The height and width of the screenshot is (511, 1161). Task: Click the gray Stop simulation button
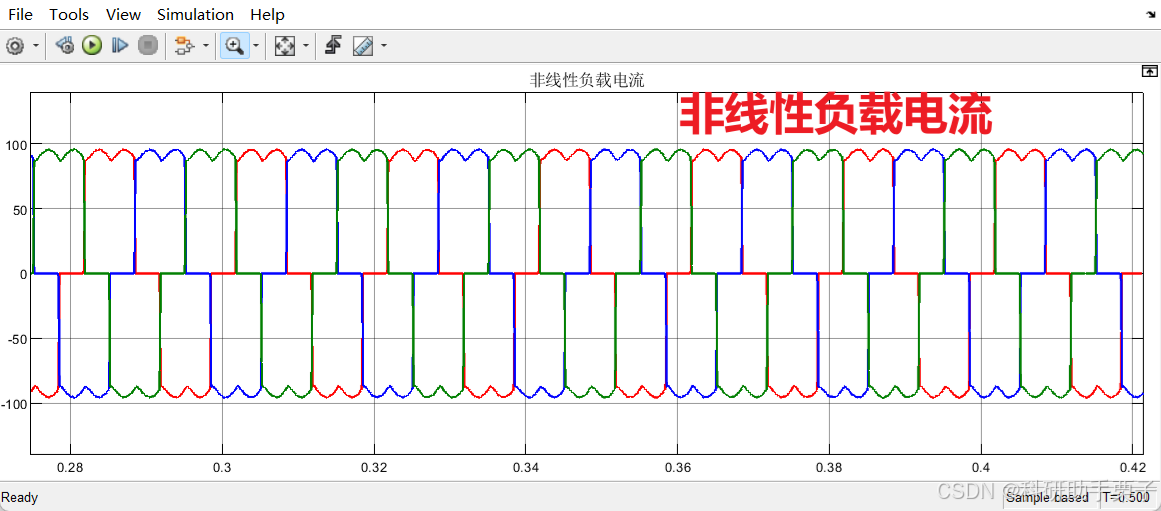pyautogui.click(x=148, y=46)
